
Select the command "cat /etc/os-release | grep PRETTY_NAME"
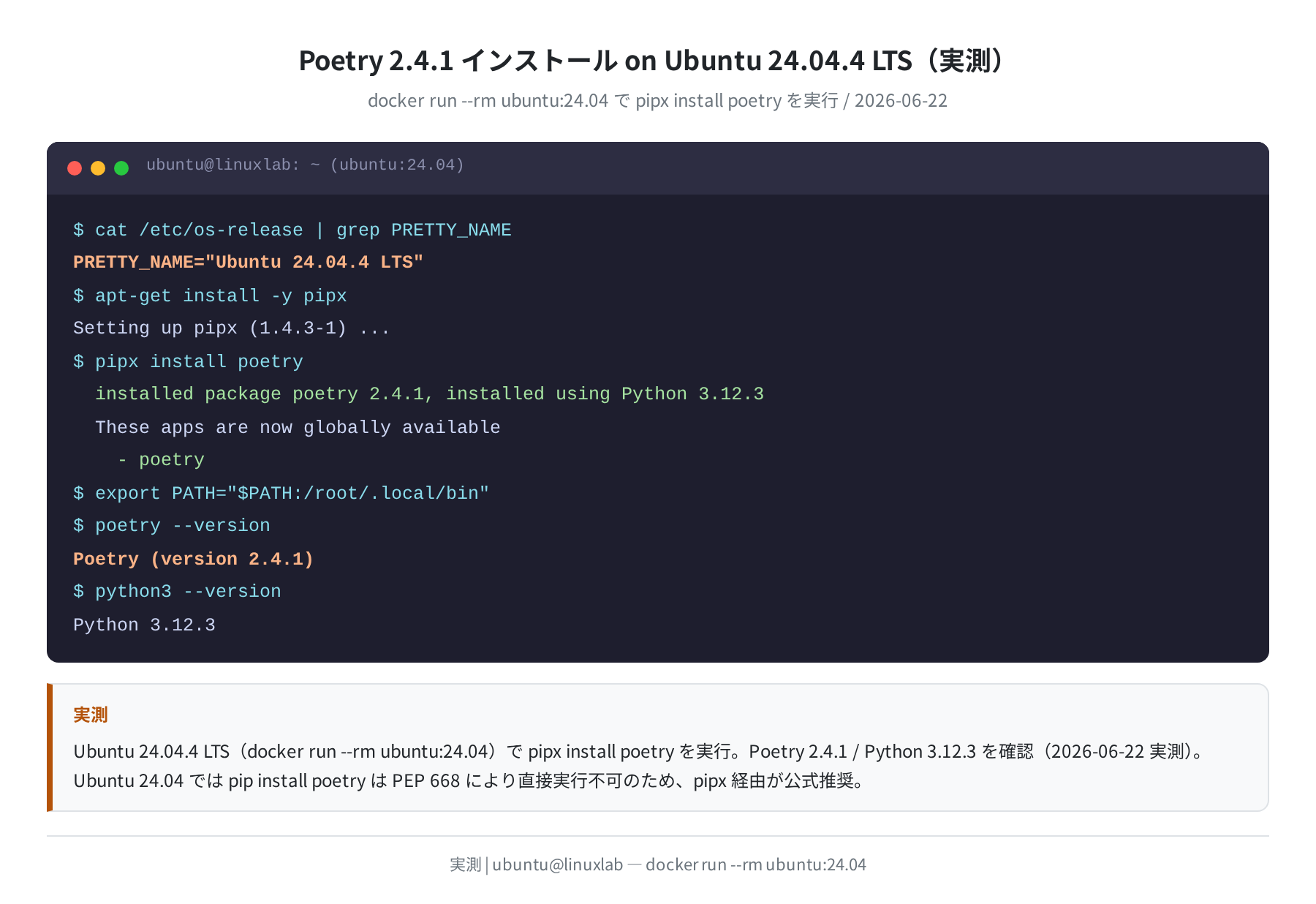click(303, 230)
